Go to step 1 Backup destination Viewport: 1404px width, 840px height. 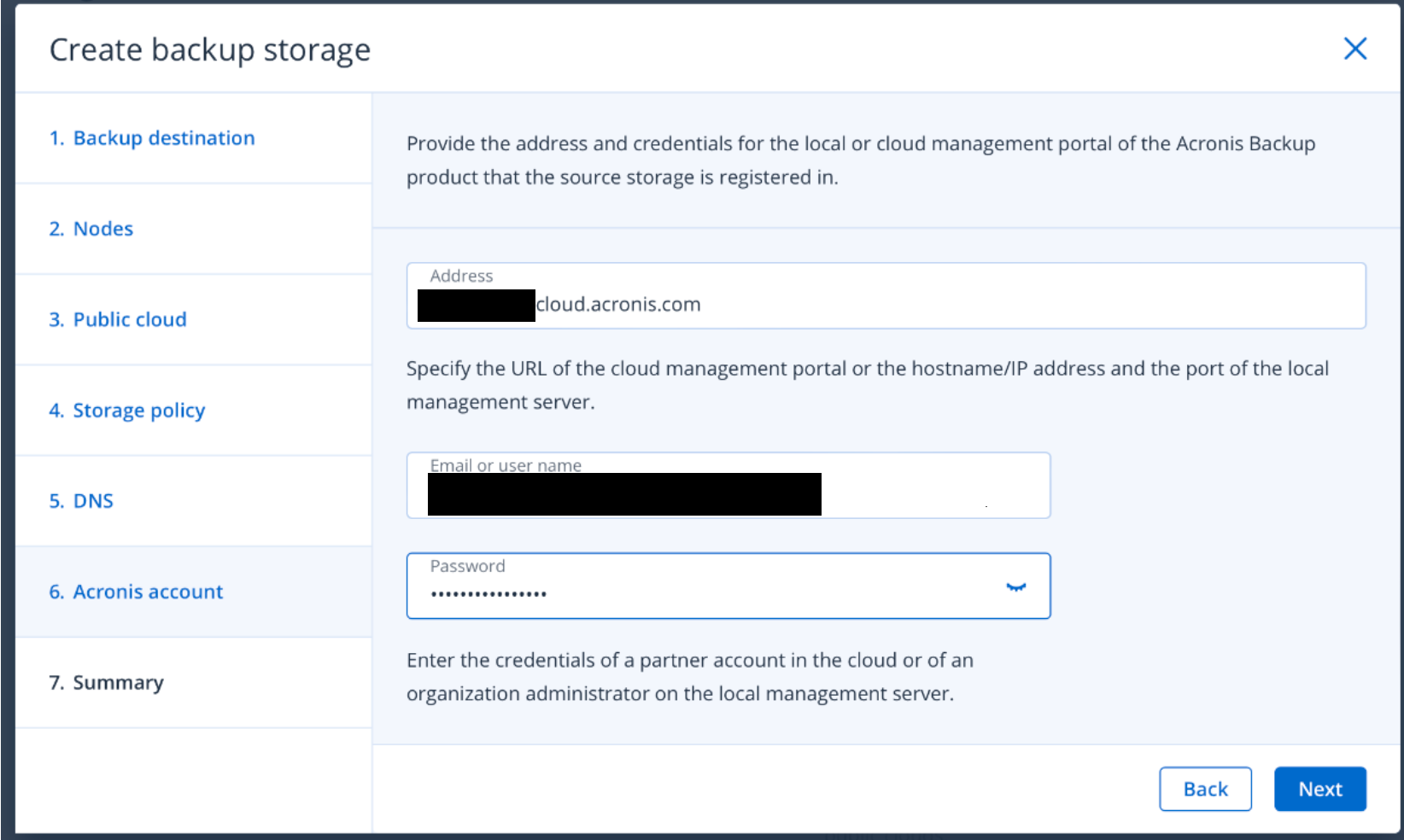click(x=152, y=138)
